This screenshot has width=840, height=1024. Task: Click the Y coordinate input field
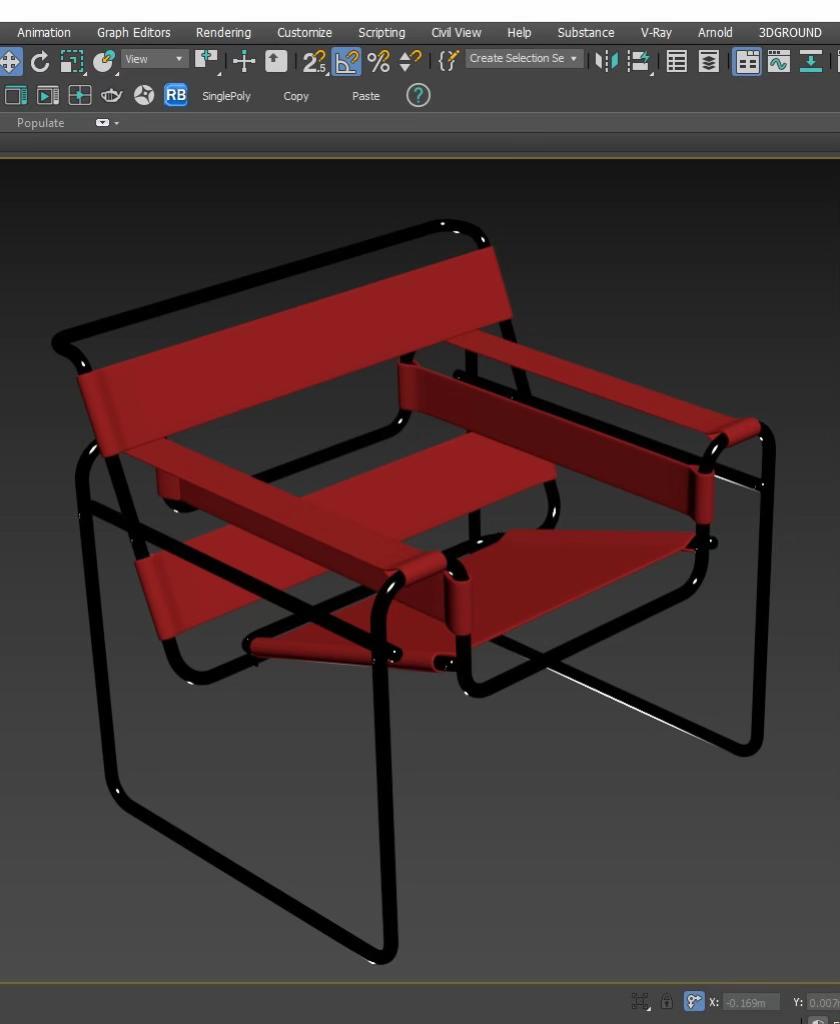[x=823, y=1002]
